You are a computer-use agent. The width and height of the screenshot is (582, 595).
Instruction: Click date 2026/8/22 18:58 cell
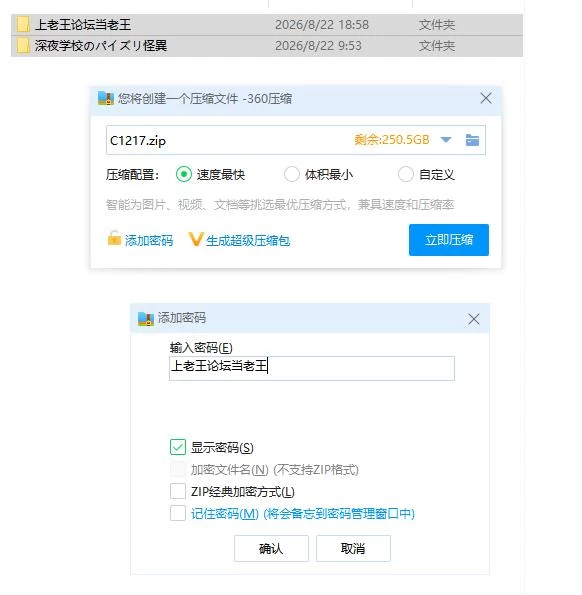tap(322, 25)
